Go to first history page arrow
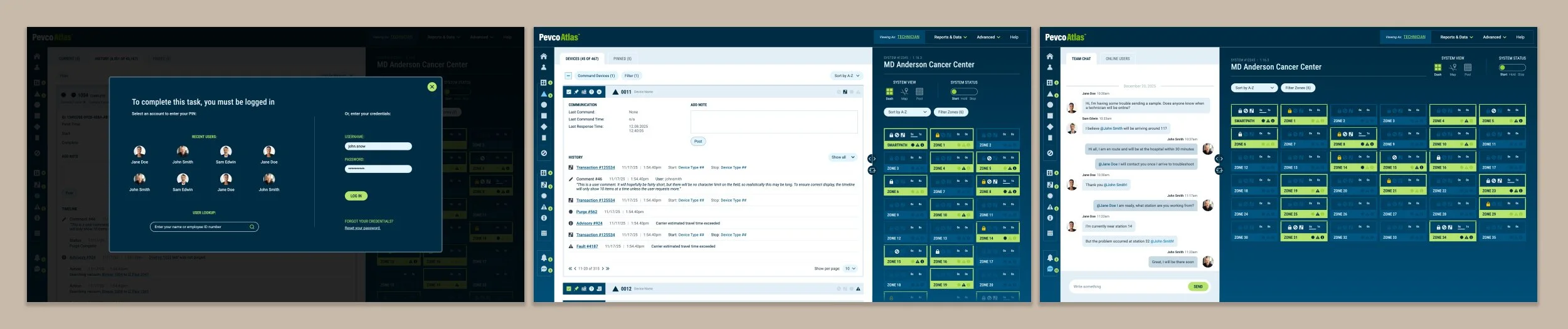 click(x=570, y=268)
